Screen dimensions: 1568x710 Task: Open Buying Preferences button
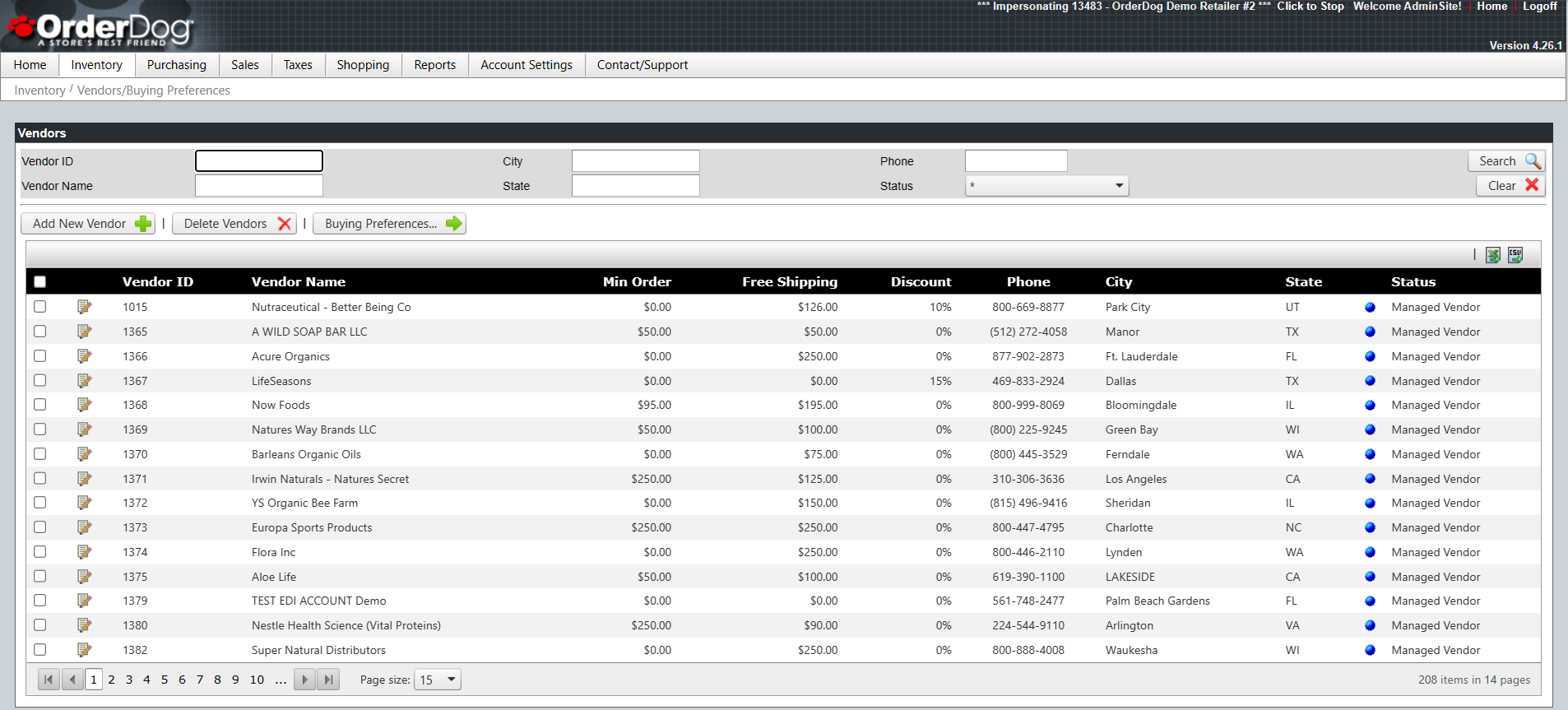pyautogui.click(x=390, y=224)
